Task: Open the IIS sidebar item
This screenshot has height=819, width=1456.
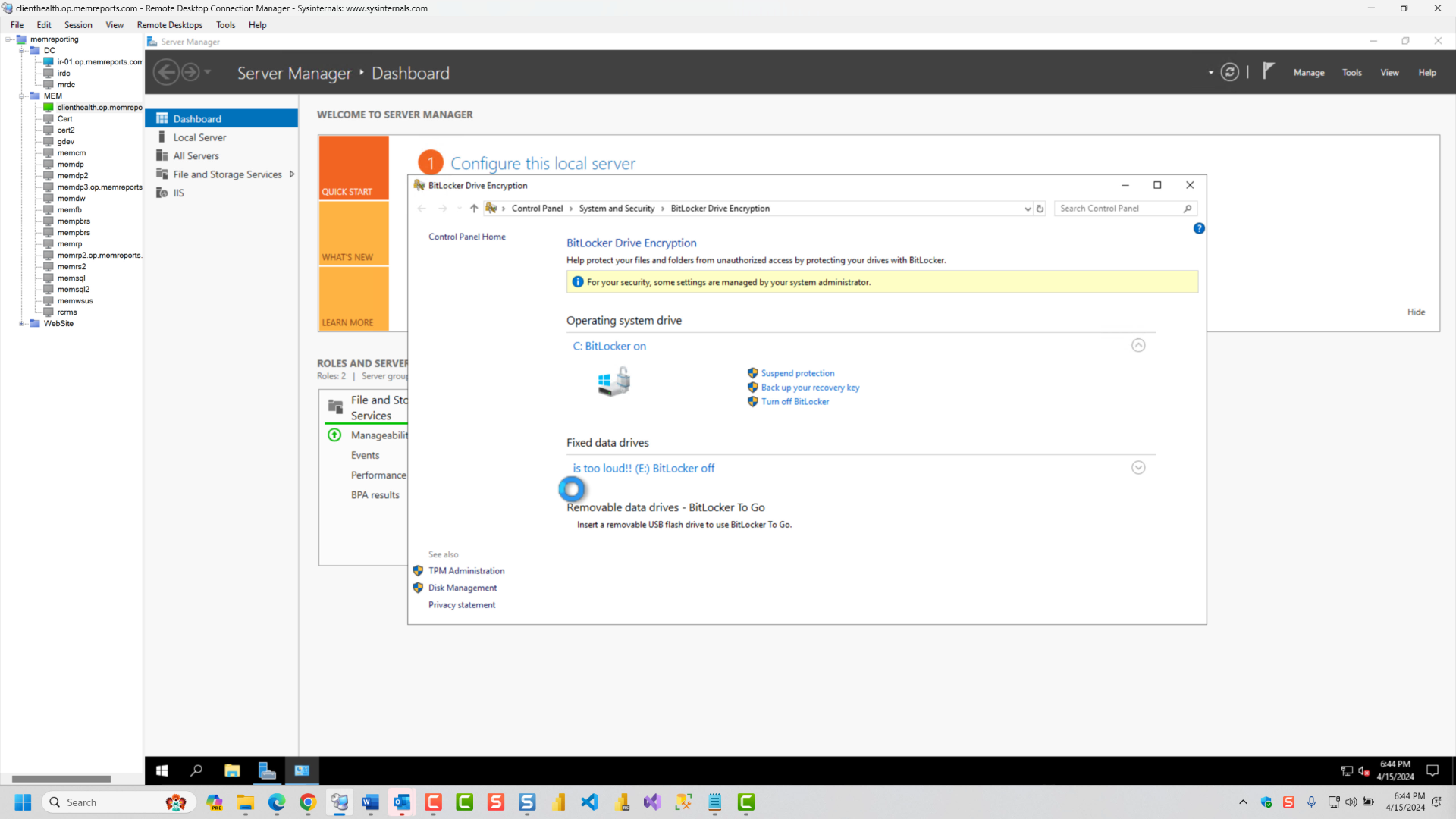Action: 178,193
